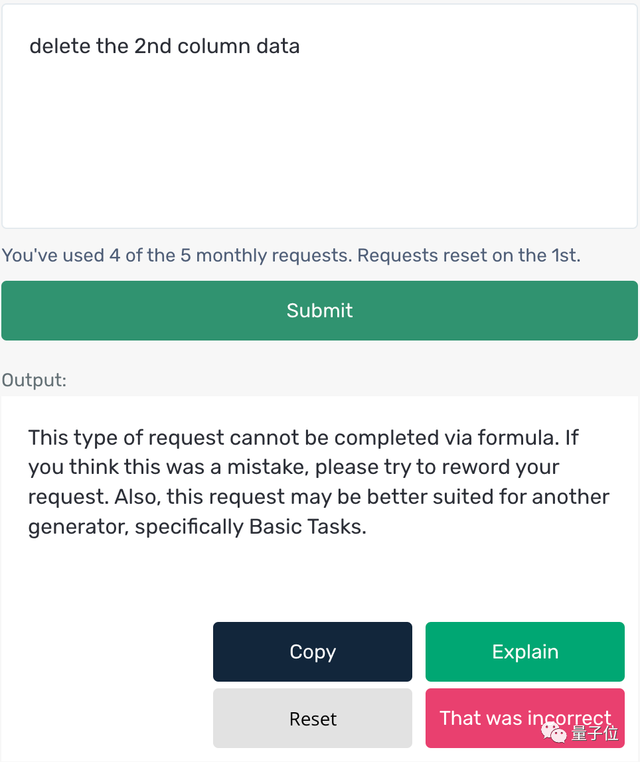Click the monthly requests usage notice
The height and width of the screenshot is (762, 640).
(x=291, y=256)
